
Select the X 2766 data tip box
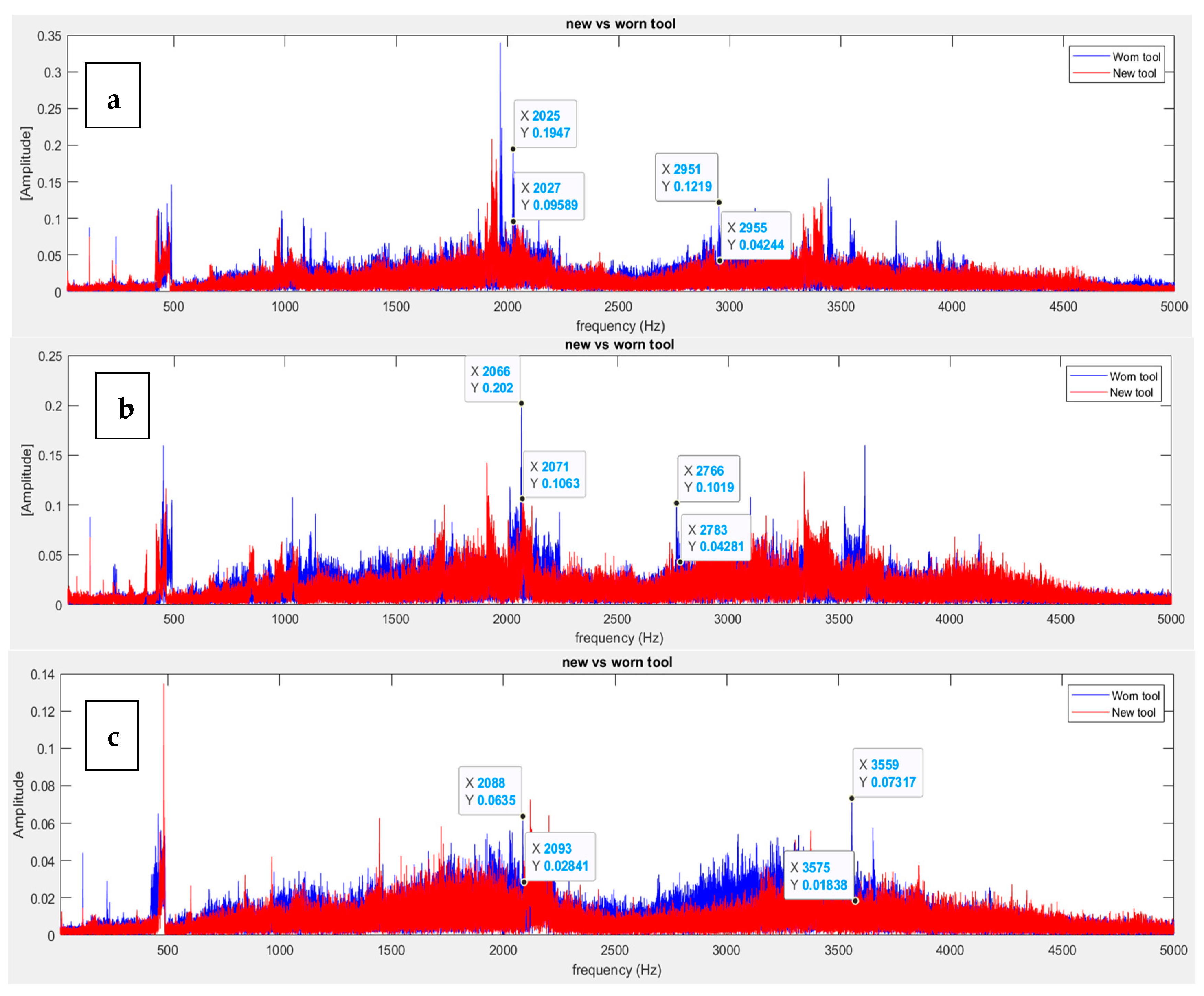(x=709, y=479)
